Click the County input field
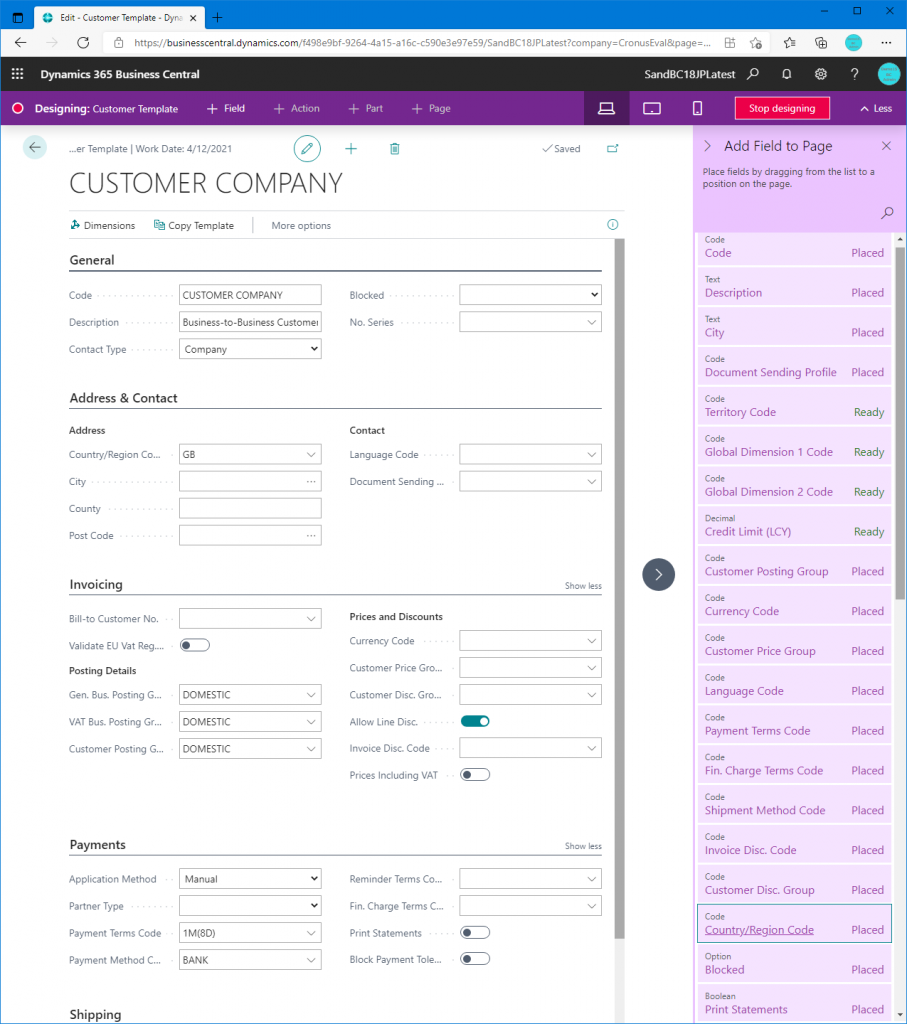 pyautogui.click(x=250, y=509)
